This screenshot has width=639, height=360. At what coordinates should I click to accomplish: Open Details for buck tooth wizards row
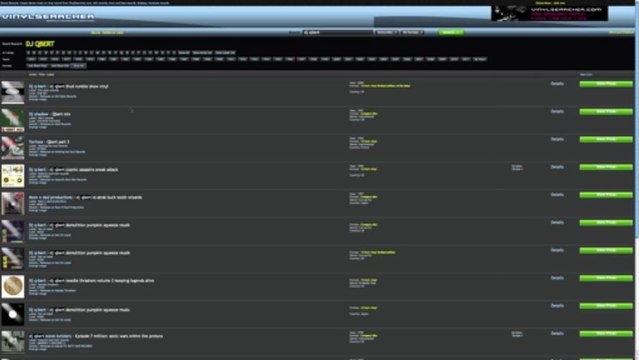(557, 194)
